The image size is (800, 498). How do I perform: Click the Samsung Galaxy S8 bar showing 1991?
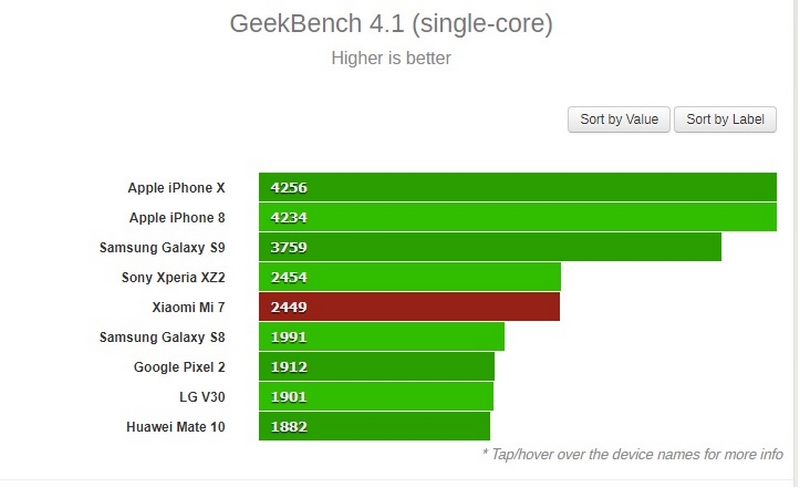pyautogui.click(x=381, y=337)
